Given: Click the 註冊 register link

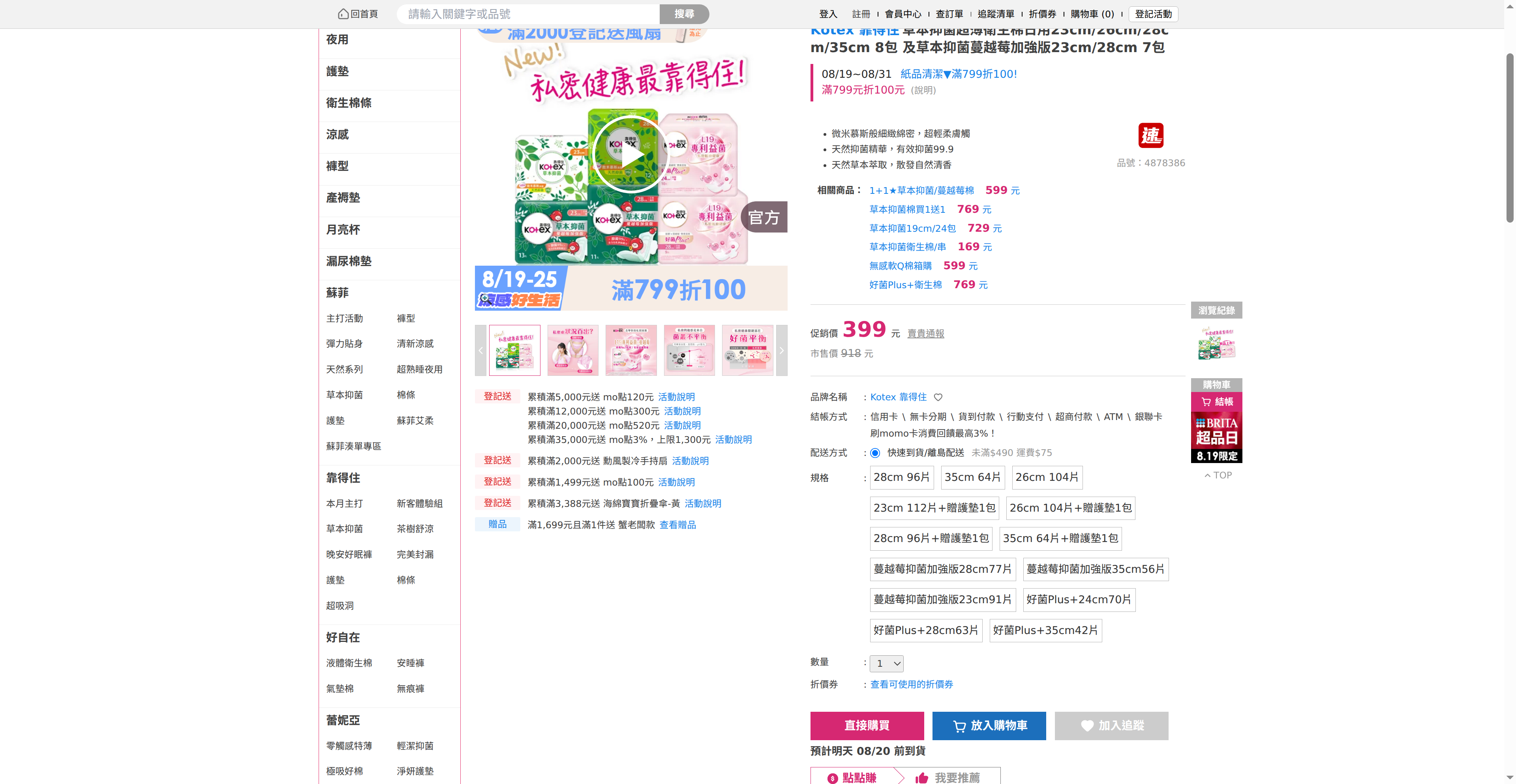Looking at the screenshot, I should [861, 14].
